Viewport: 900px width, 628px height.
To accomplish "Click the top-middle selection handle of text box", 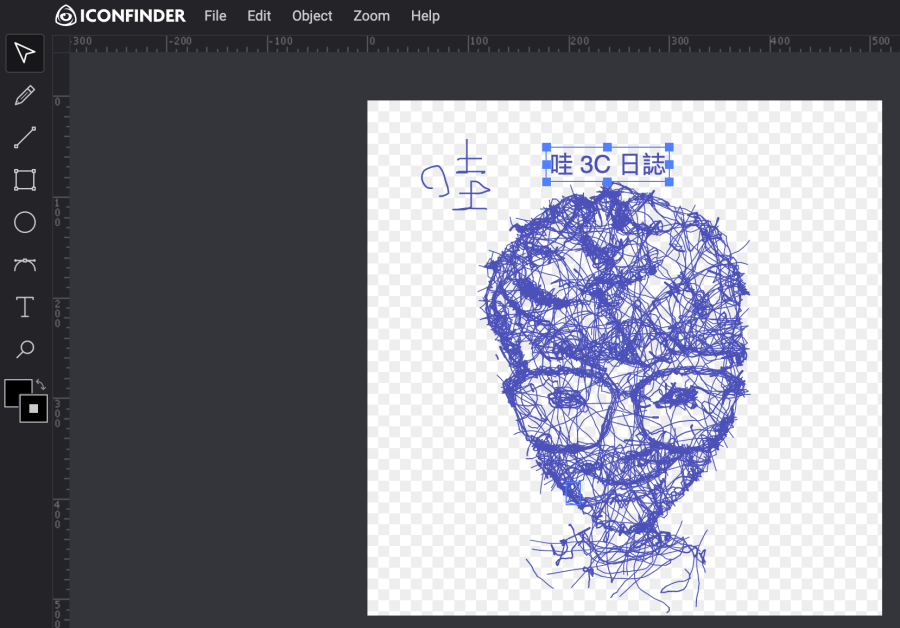I will pos(607,148).
